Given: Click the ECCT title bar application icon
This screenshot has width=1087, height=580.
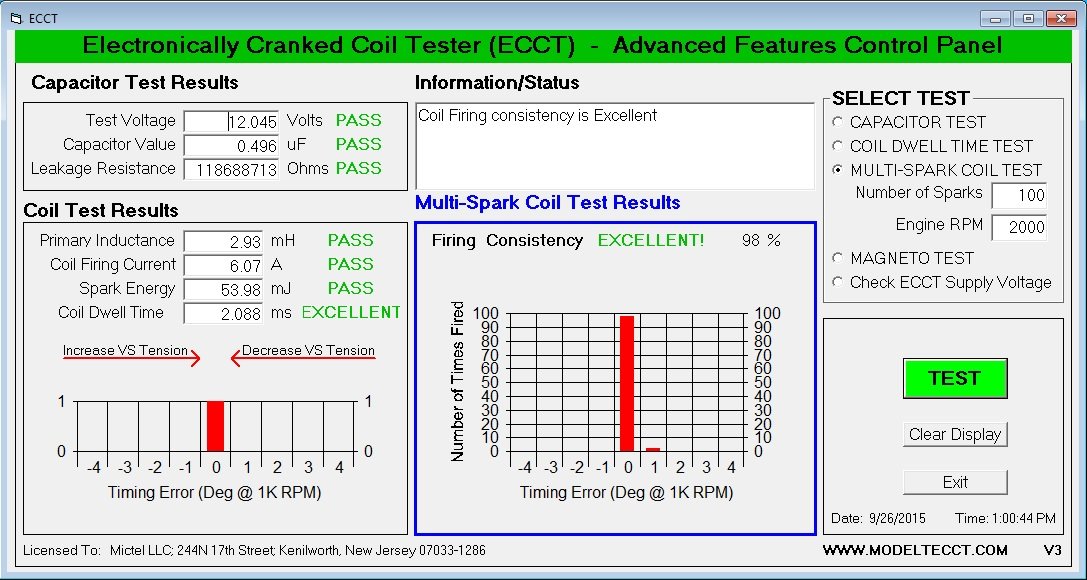Looking at the screenshot, I should click(15, 18).
